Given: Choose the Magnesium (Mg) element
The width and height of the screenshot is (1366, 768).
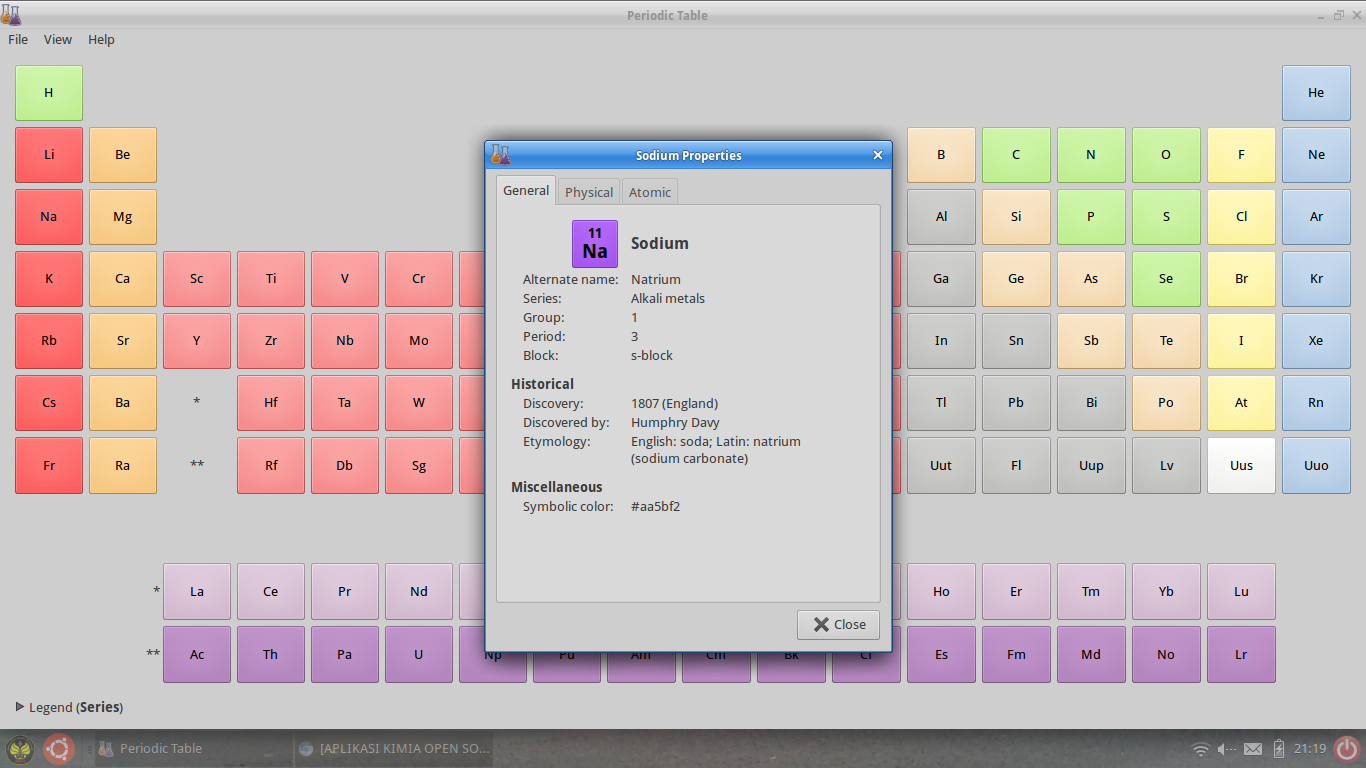Looking at the screenshot, I should (x=123, y=217).
